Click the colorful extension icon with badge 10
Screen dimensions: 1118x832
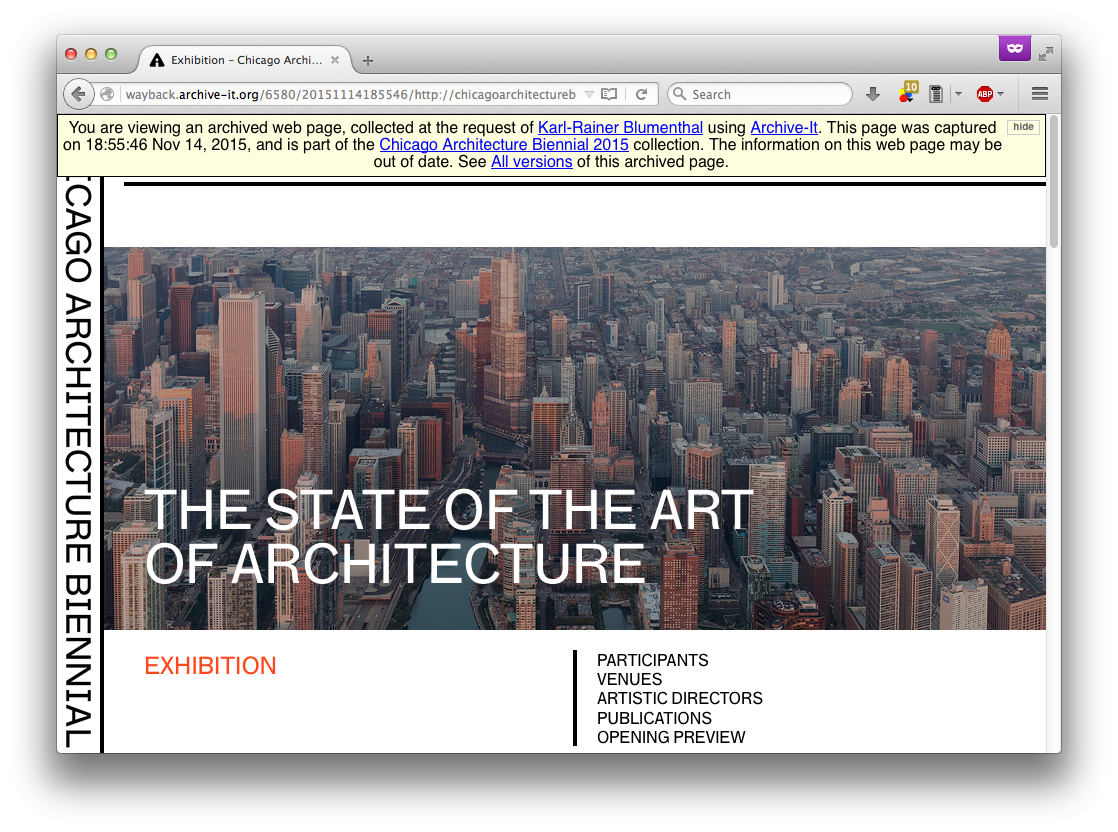[908, 93]
